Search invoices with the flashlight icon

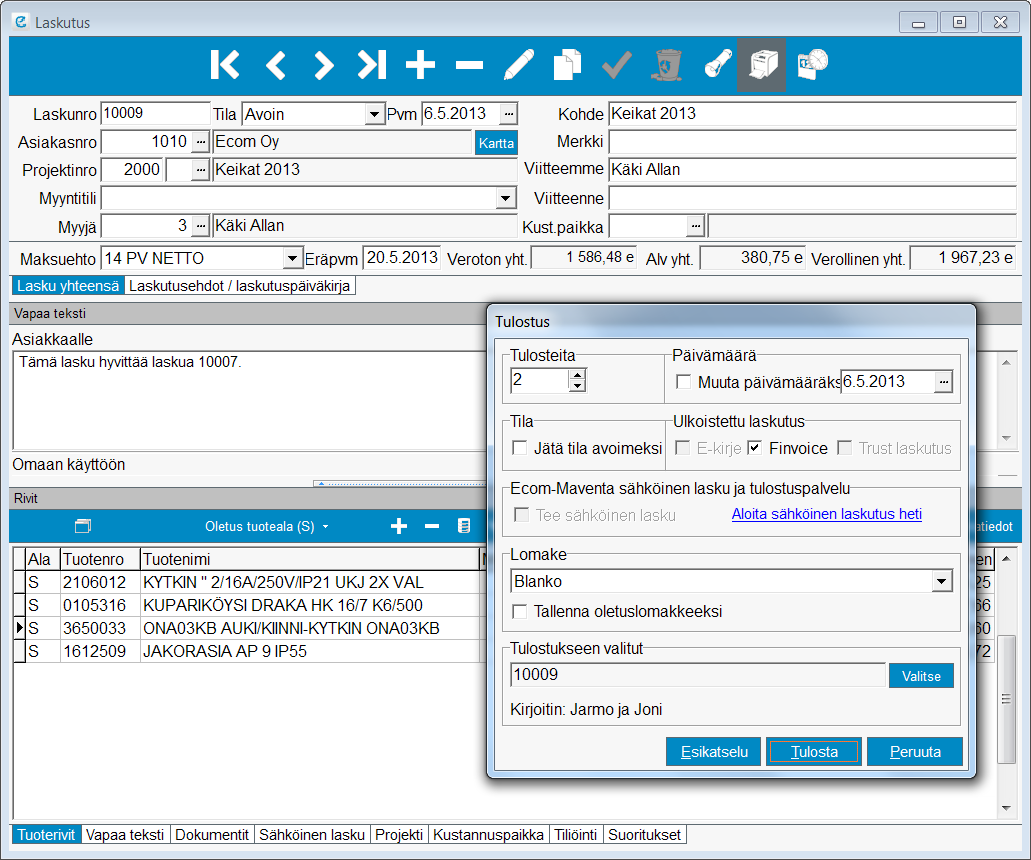pyautogui.click(x=717, y=65)
